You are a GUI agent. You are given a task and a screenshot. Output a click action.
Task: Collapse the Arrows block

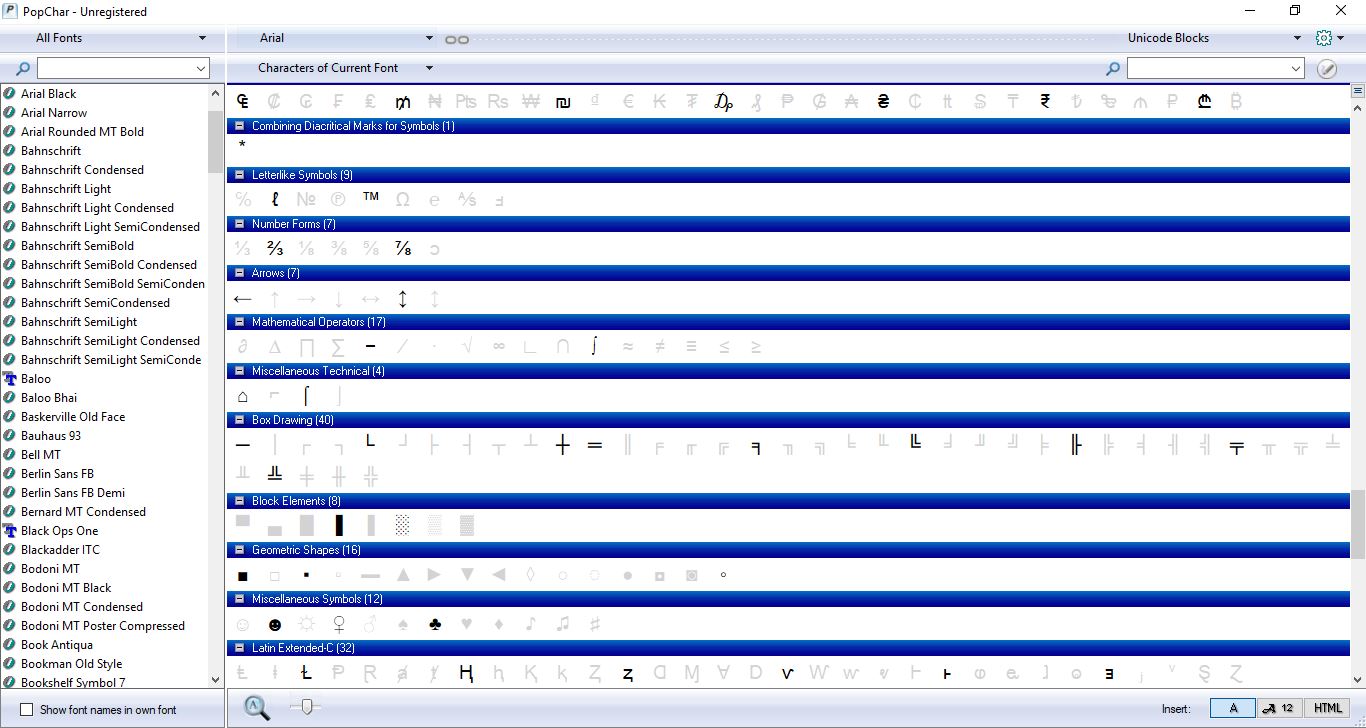239,273
